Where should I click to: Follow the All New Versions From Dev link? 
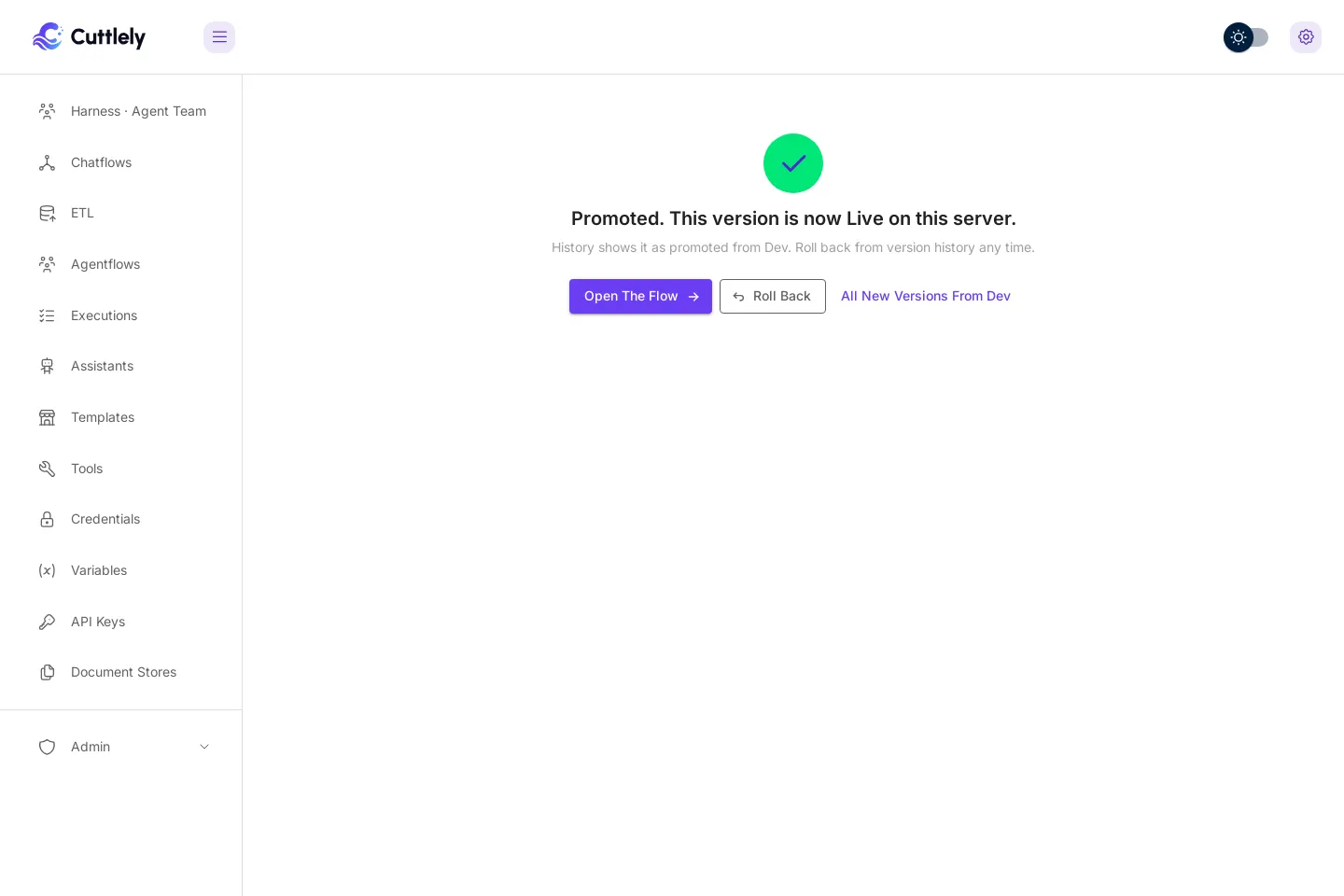(x=926, y=296)
